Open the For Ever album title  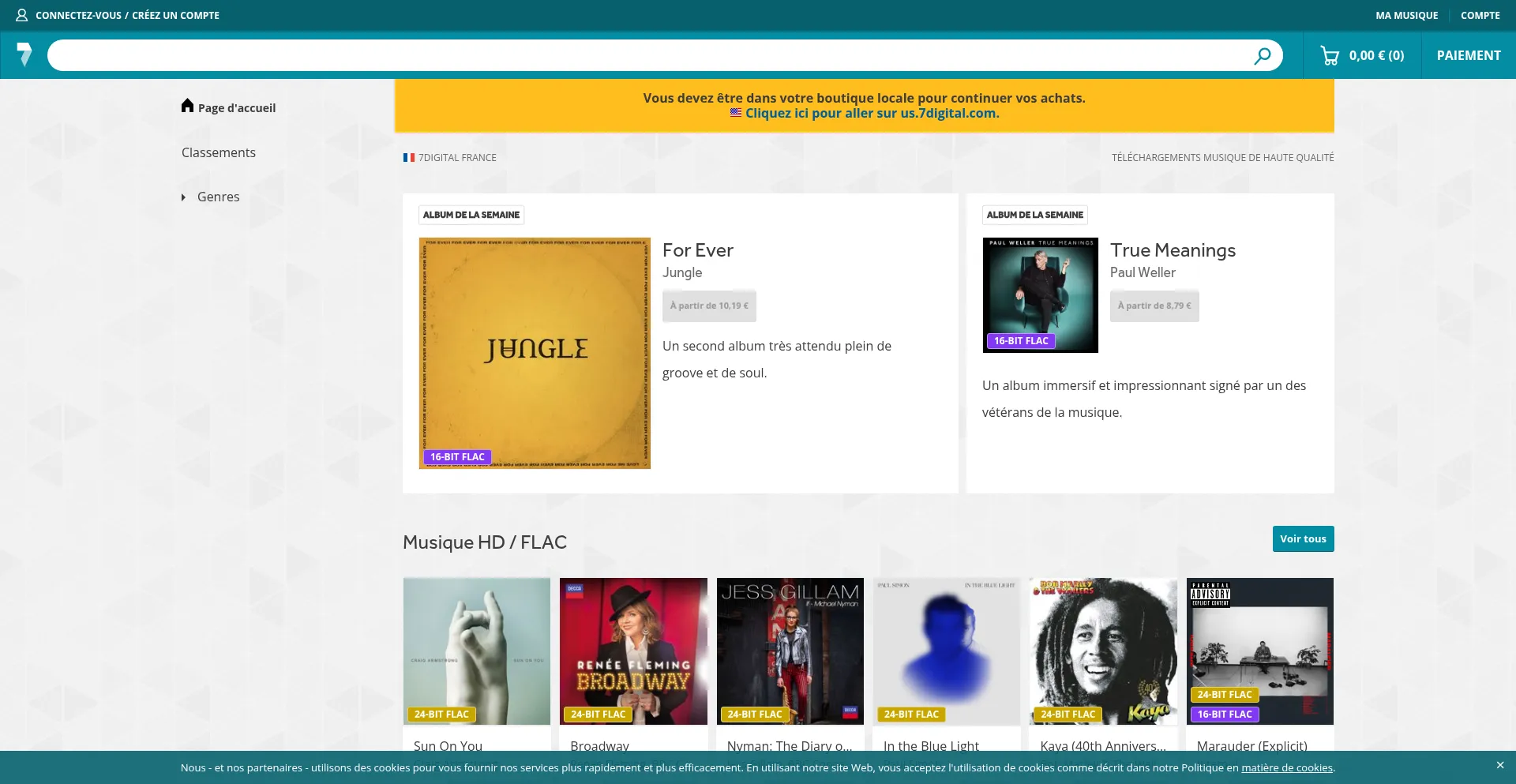pyautogui.click(x=698, y=250)
